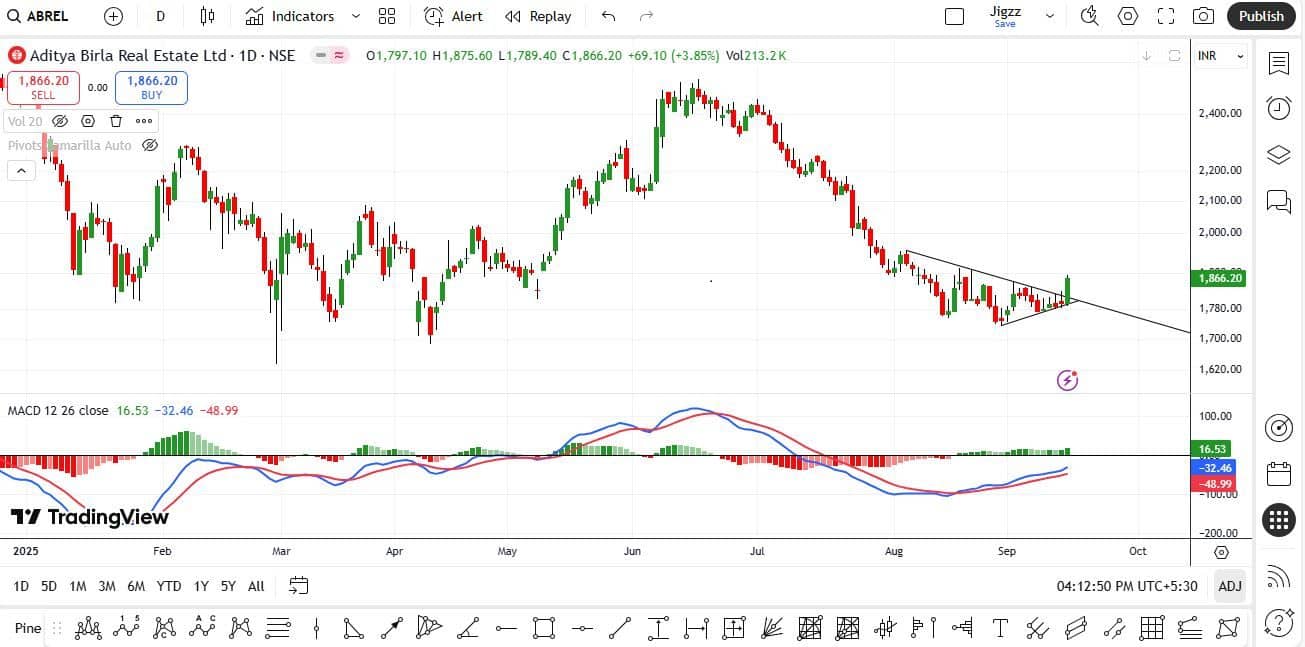Open the D interval selector

(x=161, y=16)
